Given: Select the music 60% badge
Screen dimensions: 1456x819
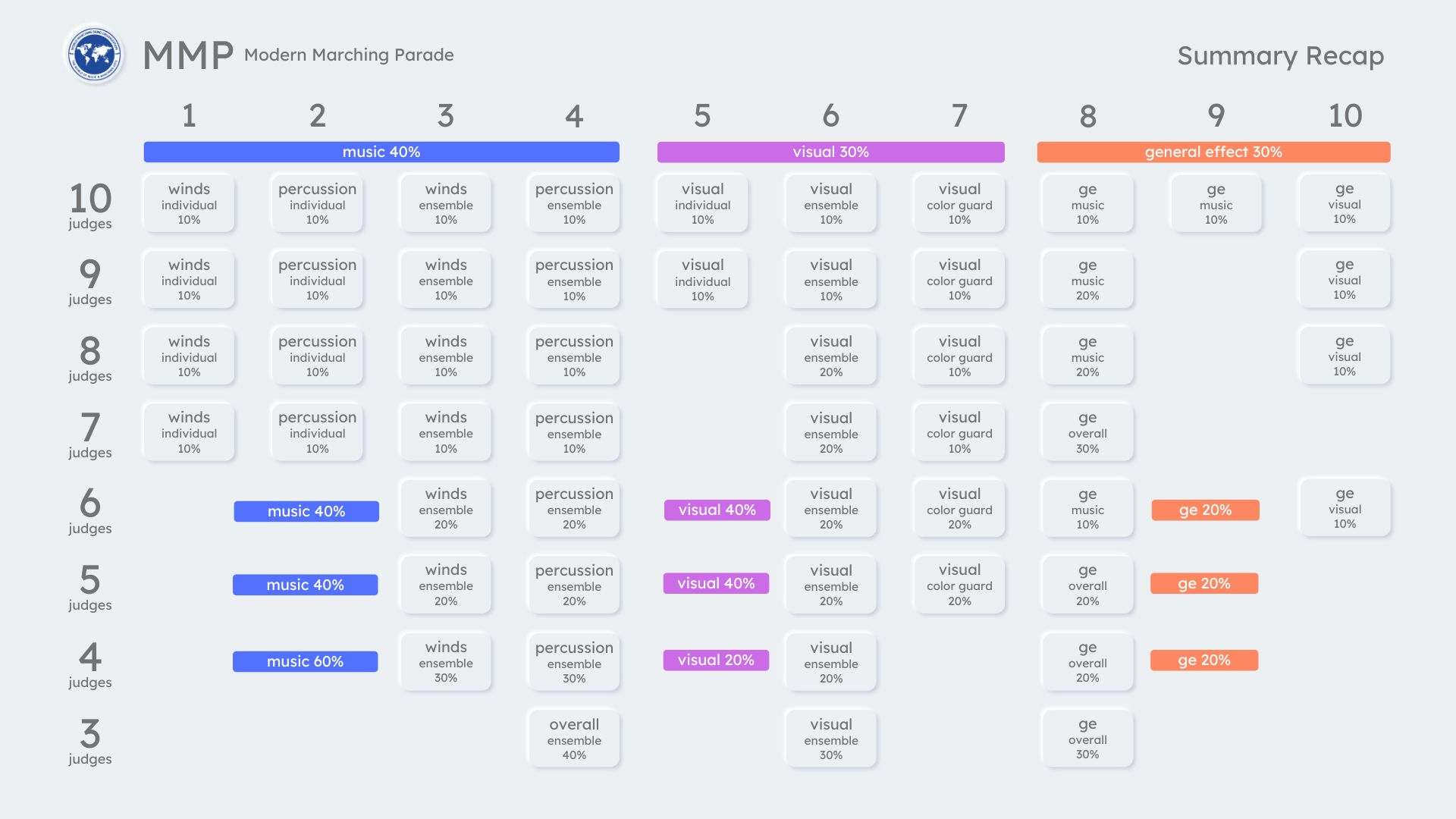Looking at the screenshot, I should point(305,661).
